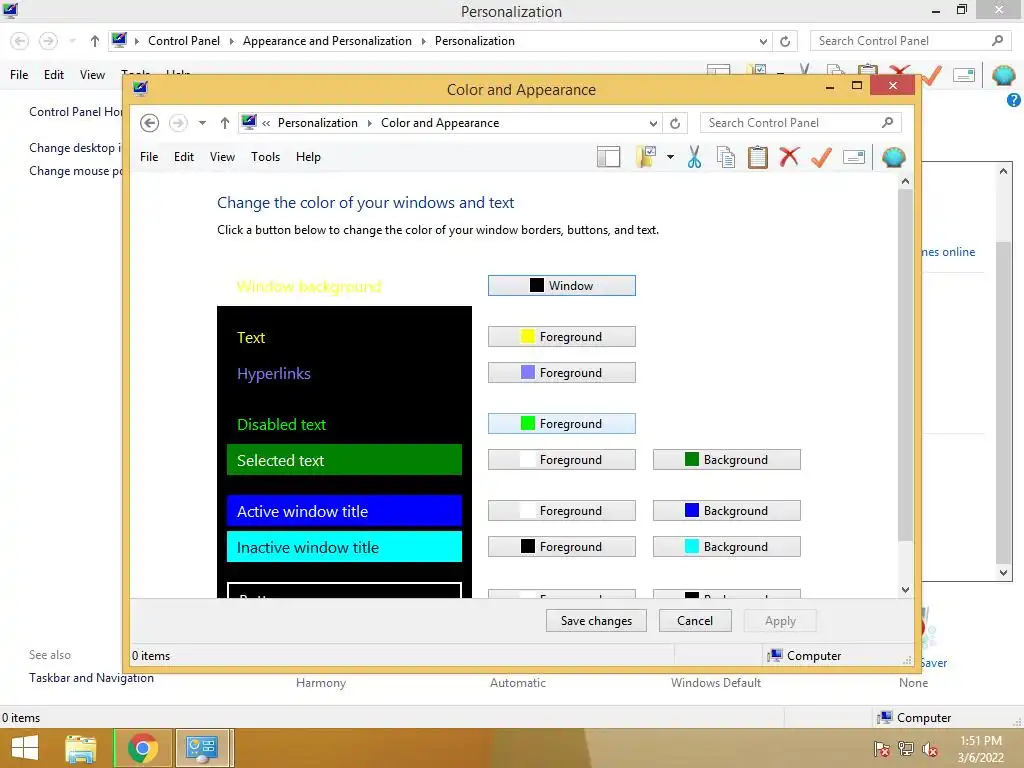Click Personalization in Color and Appearance breadcrumb
The height and width of the screenshot is (768, 1024).
tap(317, 123)
